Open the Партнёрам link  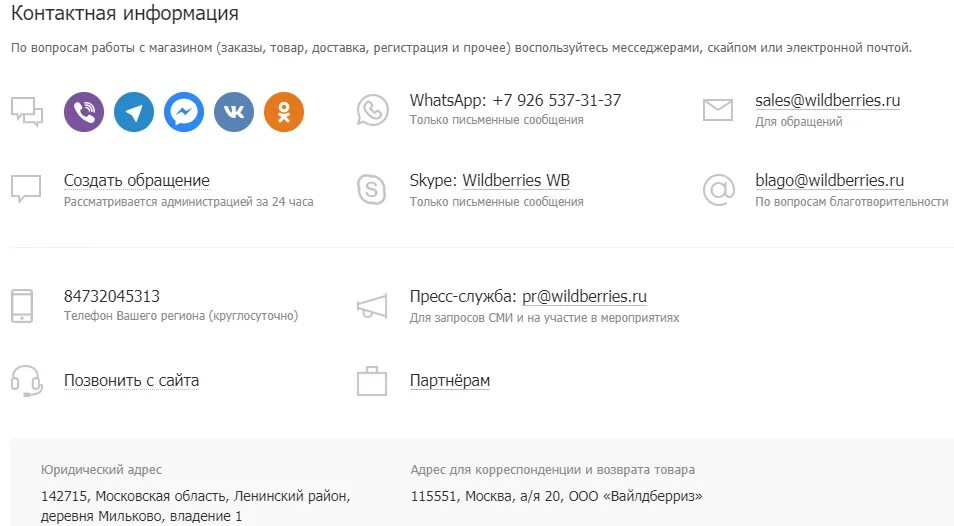(450, 381)
